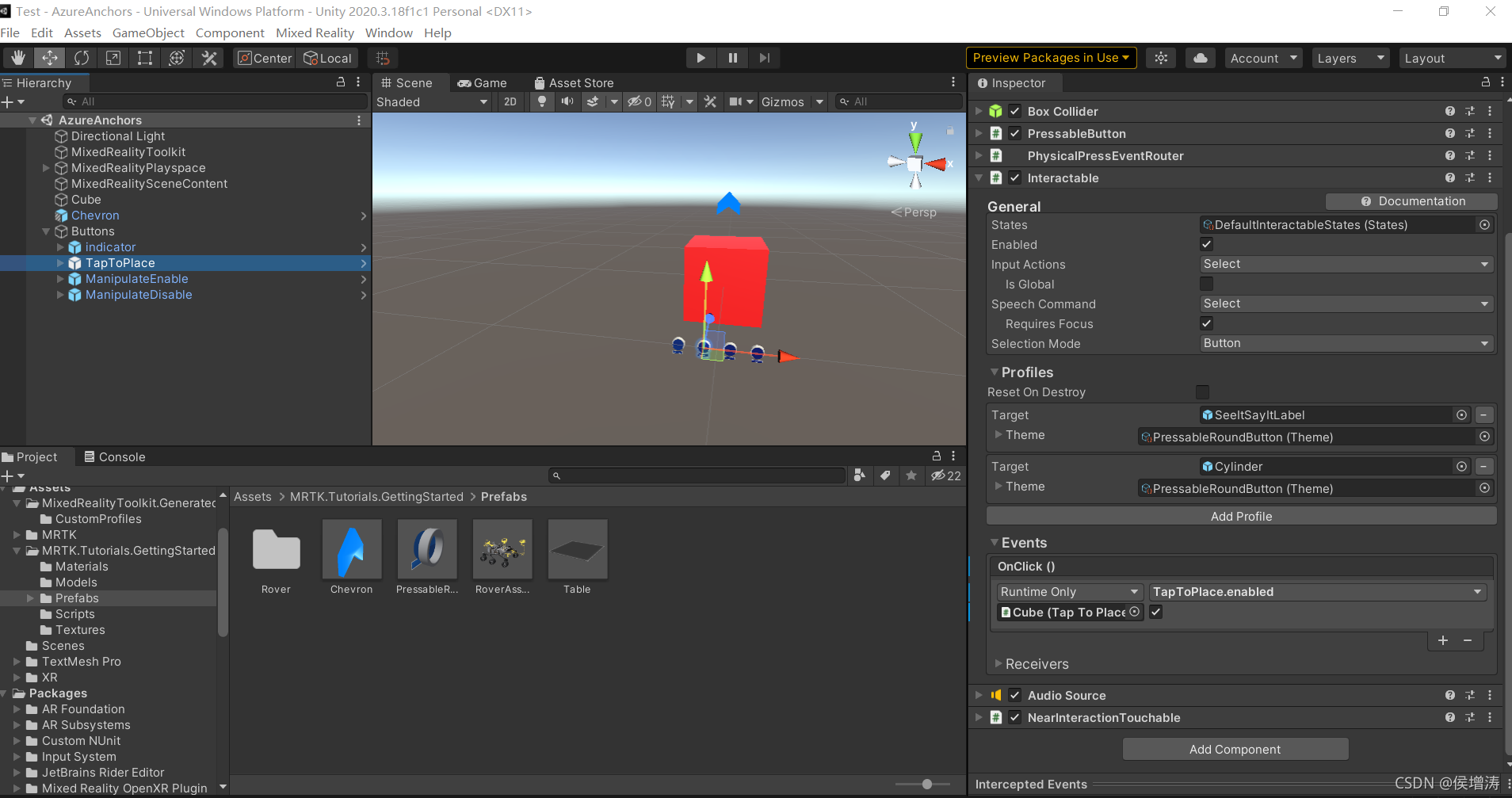Click search by type icon in Project
The width and height of the screenshot is (1512, 798).
coord(860,475)
